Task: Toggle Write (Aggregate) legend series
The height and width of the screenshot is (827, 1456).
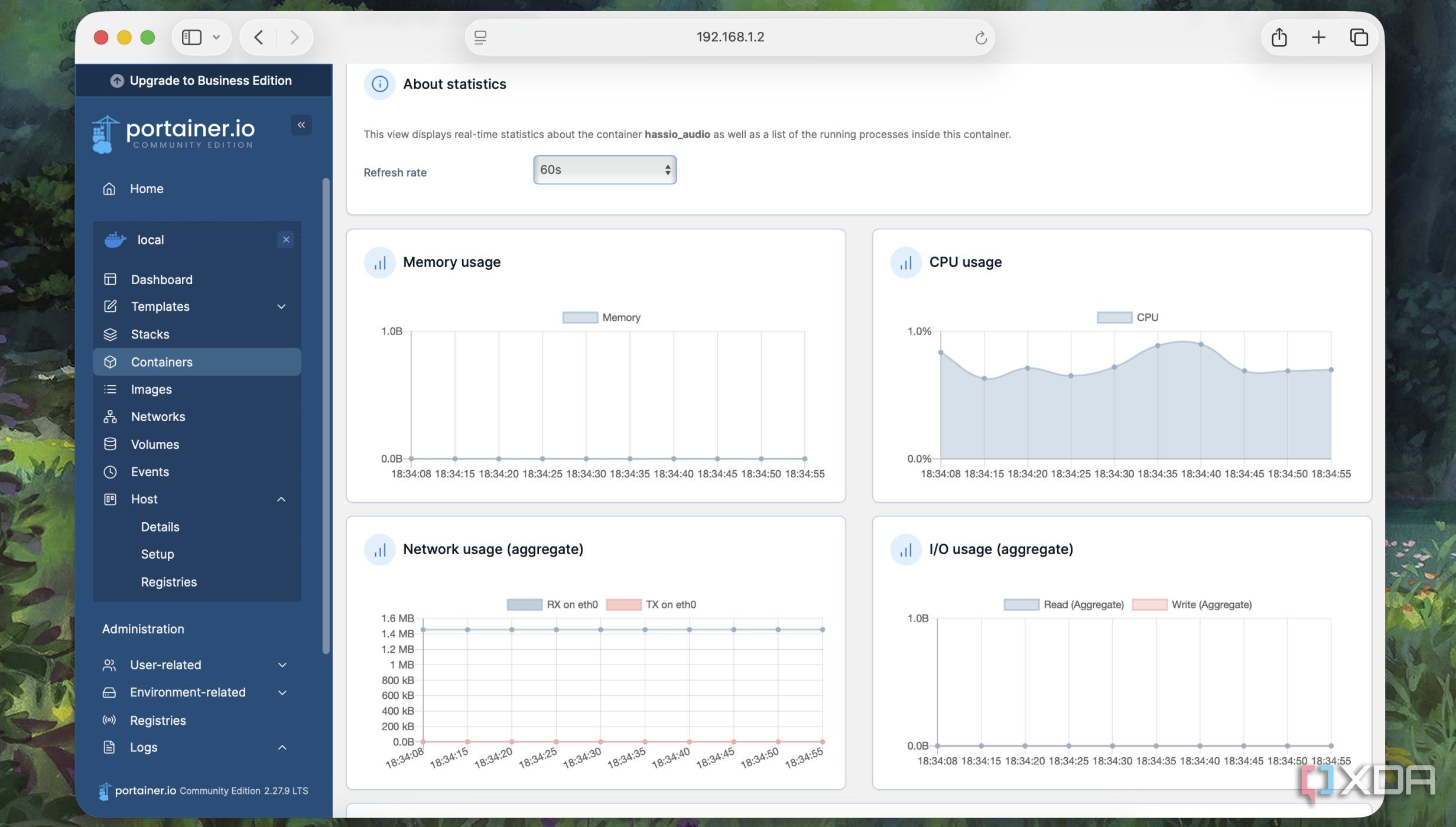Action: point(1192,604)
